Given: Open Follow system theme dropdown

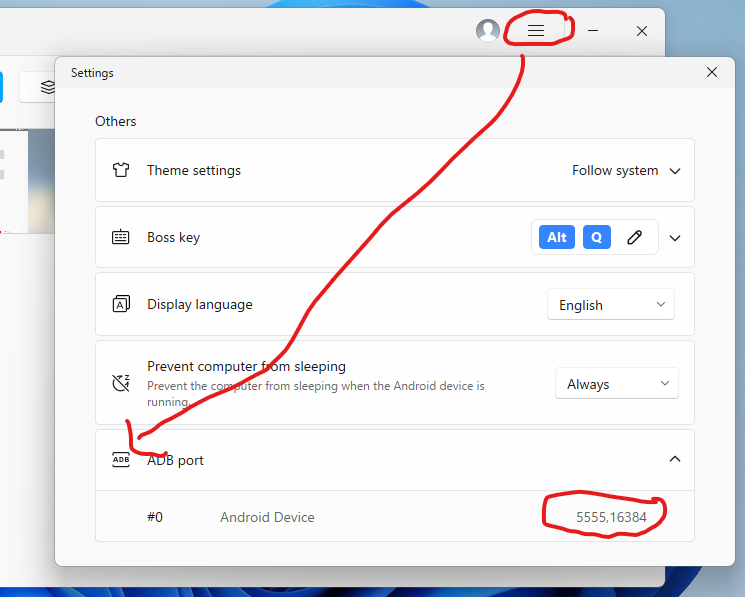Looking at the screenshot, I should (626, 171).
